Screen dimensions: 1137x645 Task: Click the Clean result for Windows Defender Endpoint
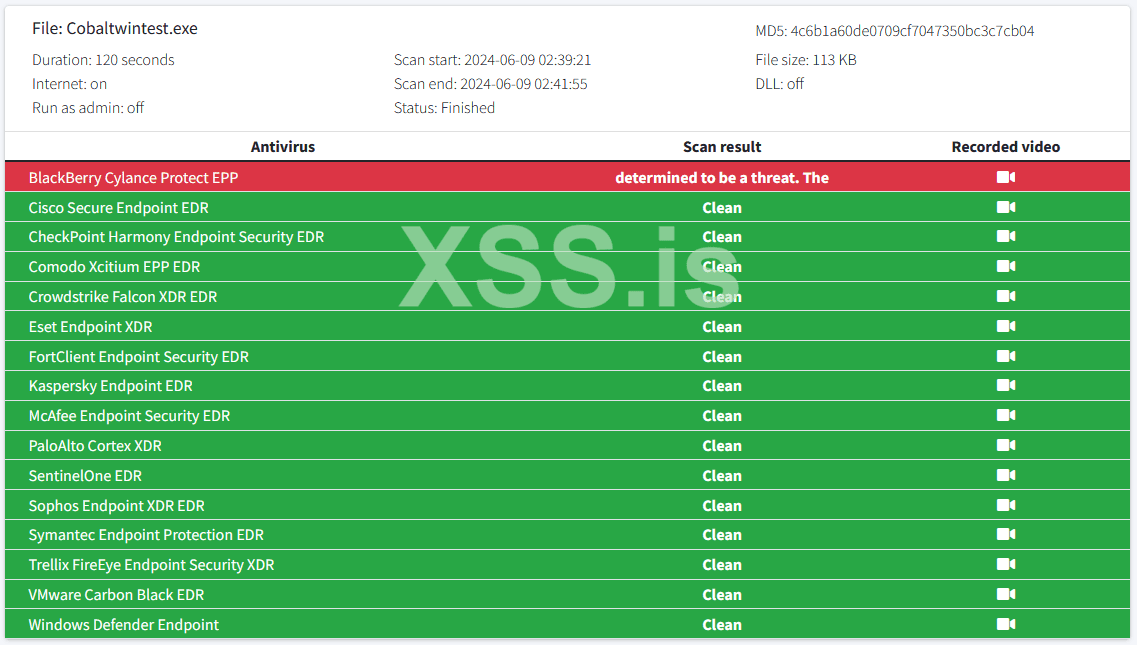click(x=722, y=625)
